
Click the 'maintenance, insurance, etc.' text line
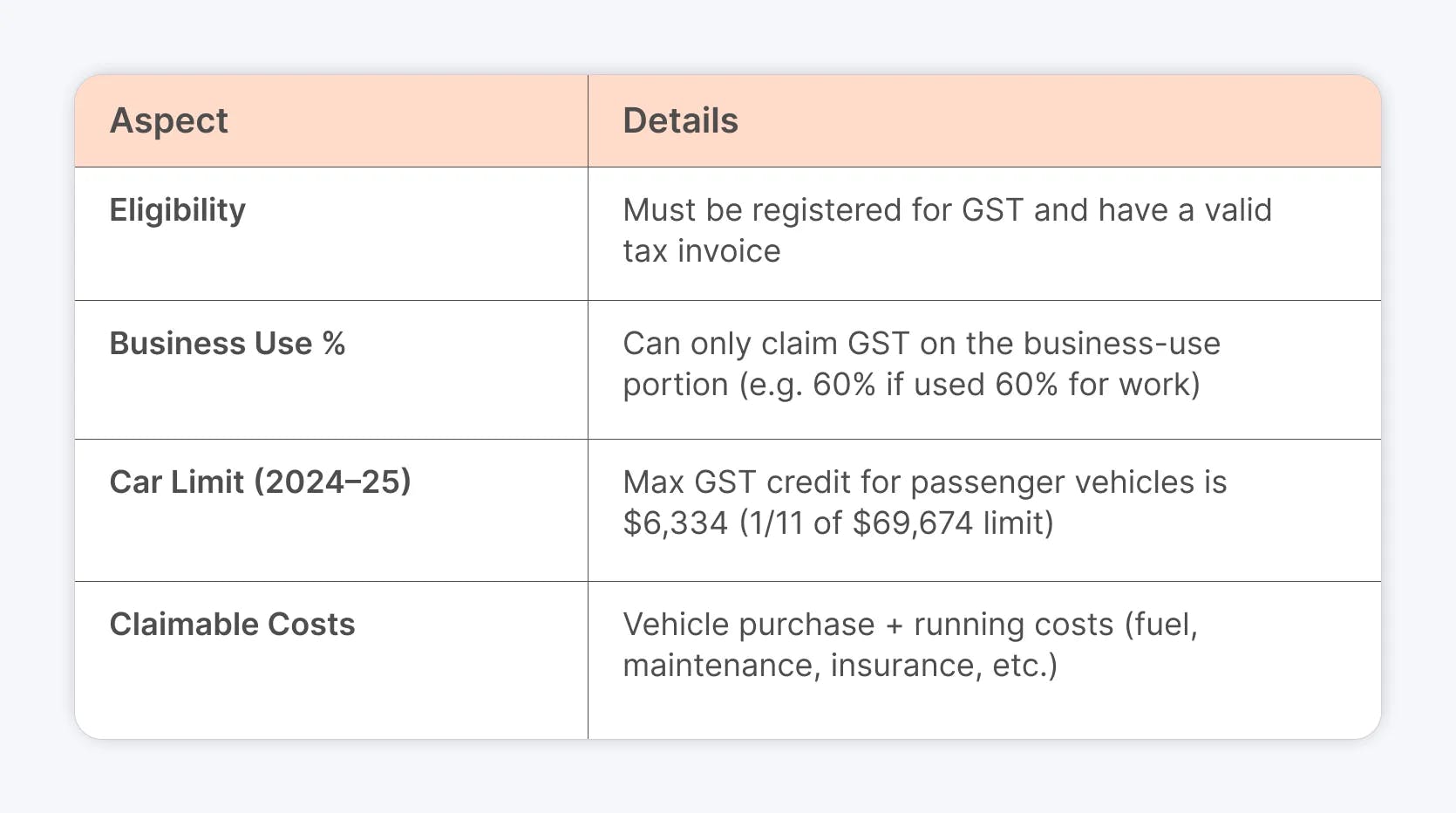tap(839, 666)
